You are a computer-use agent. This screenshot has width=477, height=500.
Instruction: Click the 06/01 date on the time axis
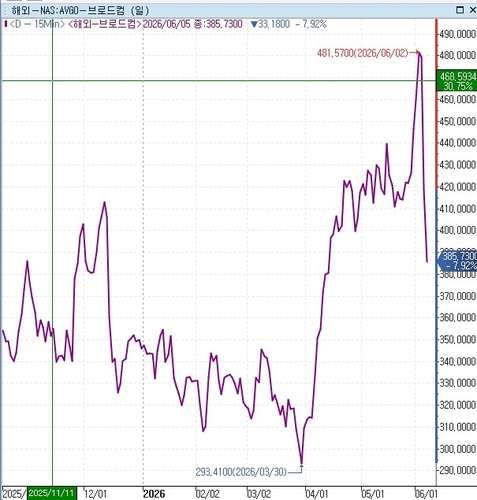pos(426,494)
